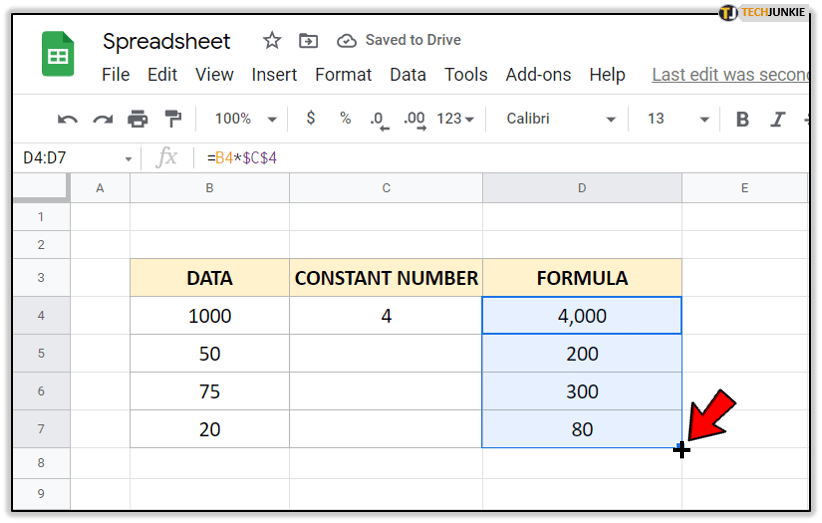The height and width of the screenshot is (523, 822).
Task: Toggle bold formatting
Action: (742, 119)
